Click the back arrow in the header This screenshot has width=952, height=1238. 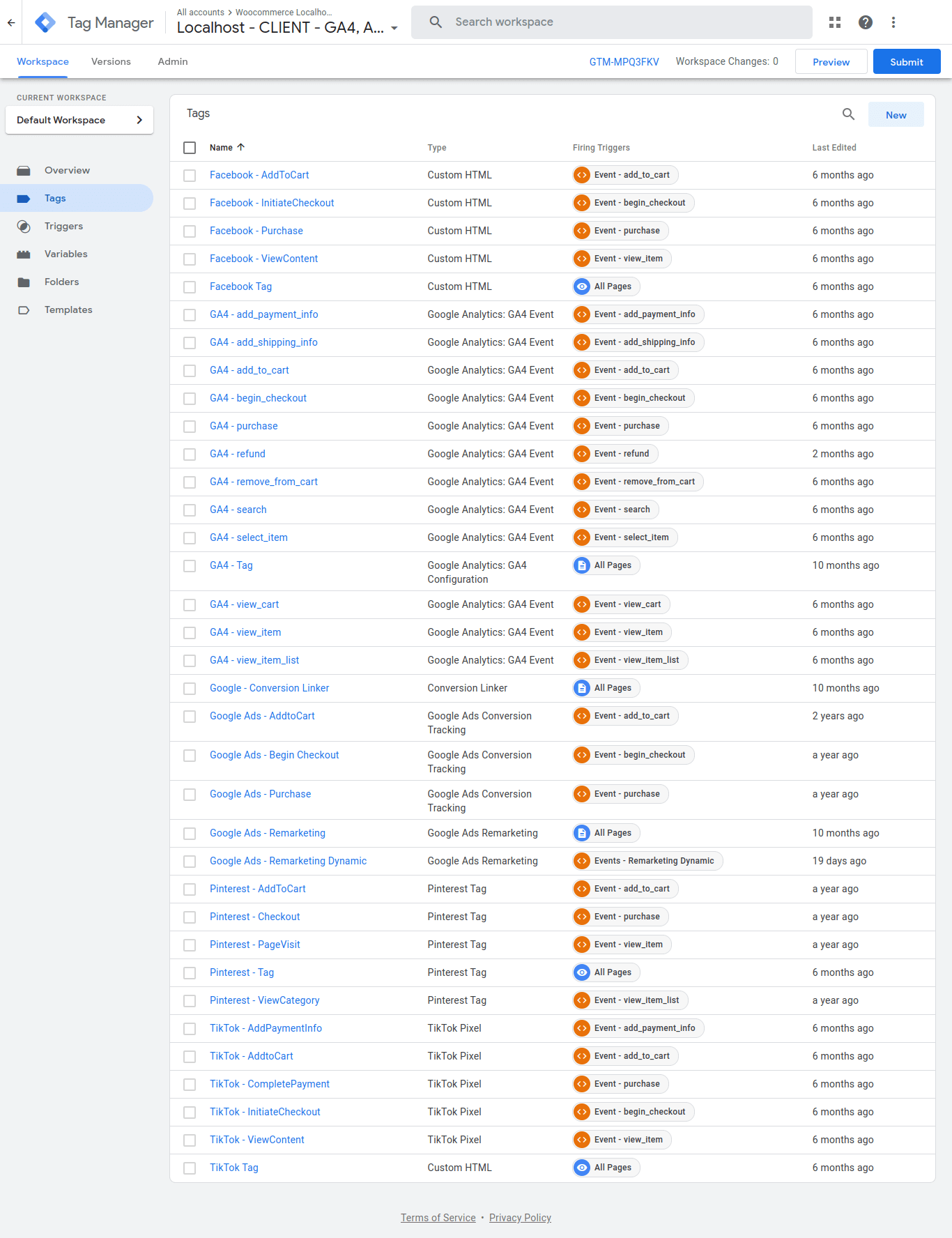pos(11,22)
